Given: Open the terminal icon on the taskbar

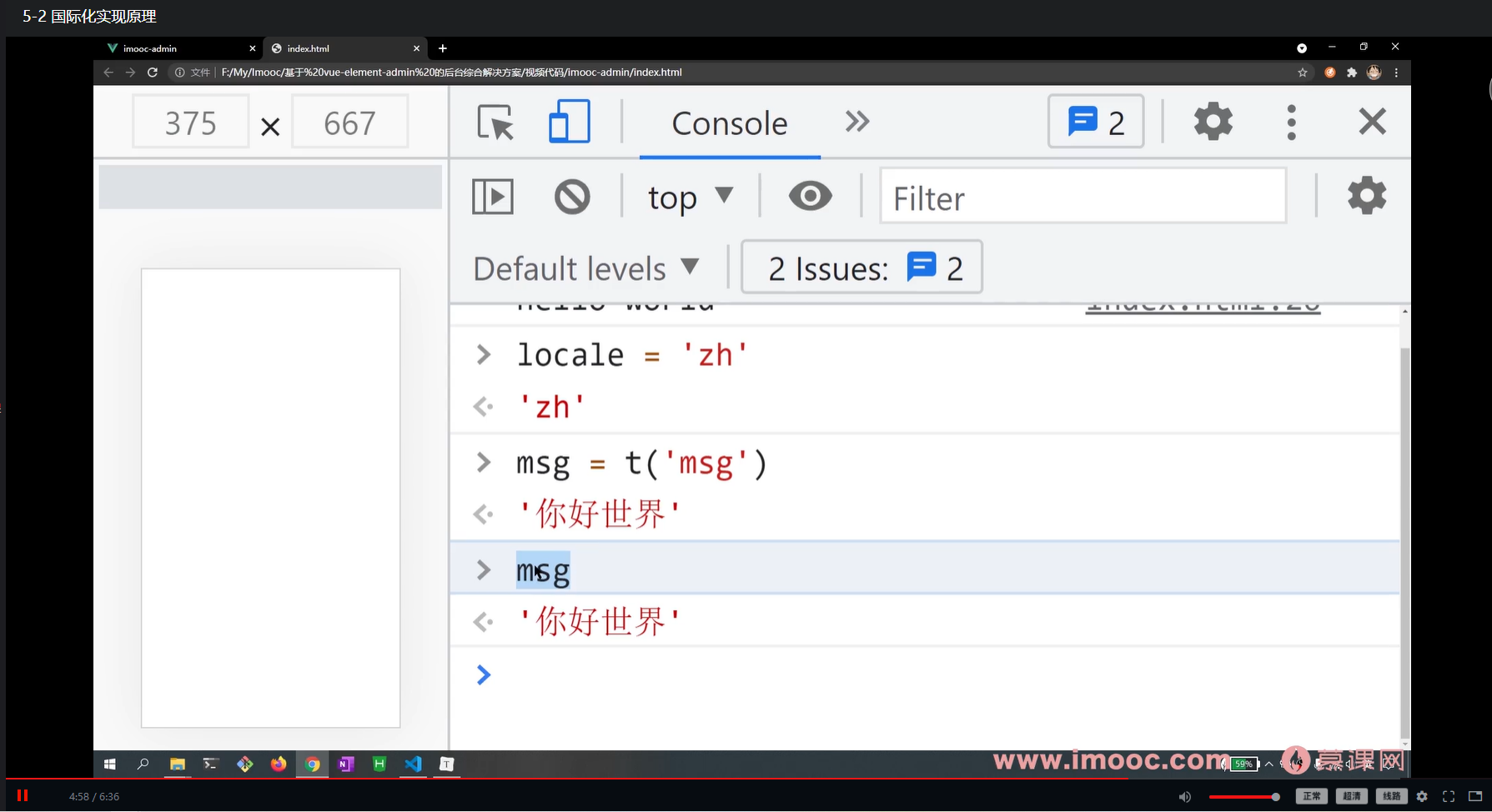Looking at the screenshot, I should 211,764.
